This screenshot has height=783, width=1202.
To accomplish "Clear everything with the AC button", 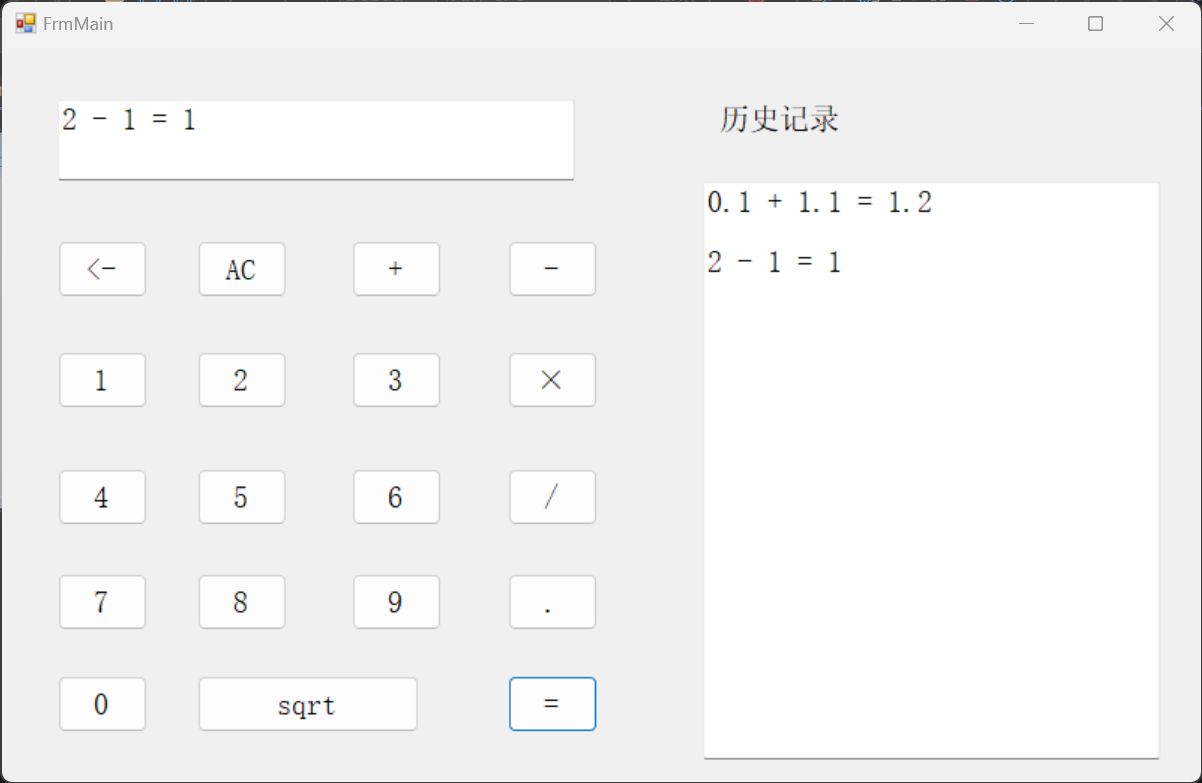I will [x=242, y=269].
